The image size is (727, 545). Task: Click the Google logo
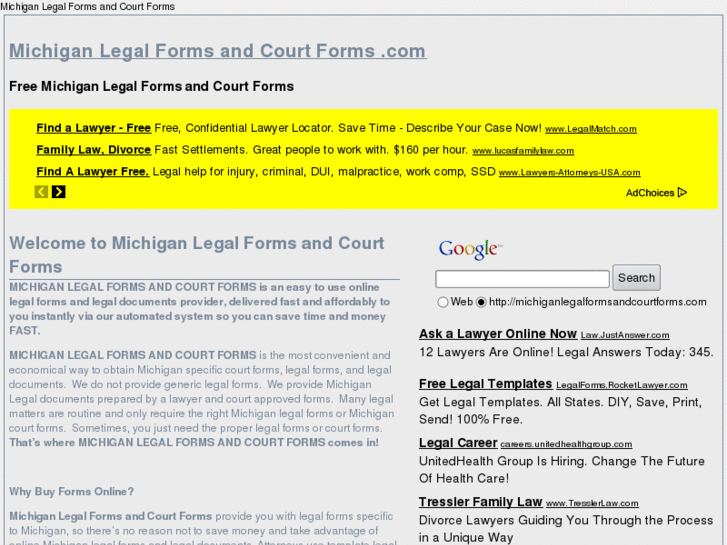470,250
